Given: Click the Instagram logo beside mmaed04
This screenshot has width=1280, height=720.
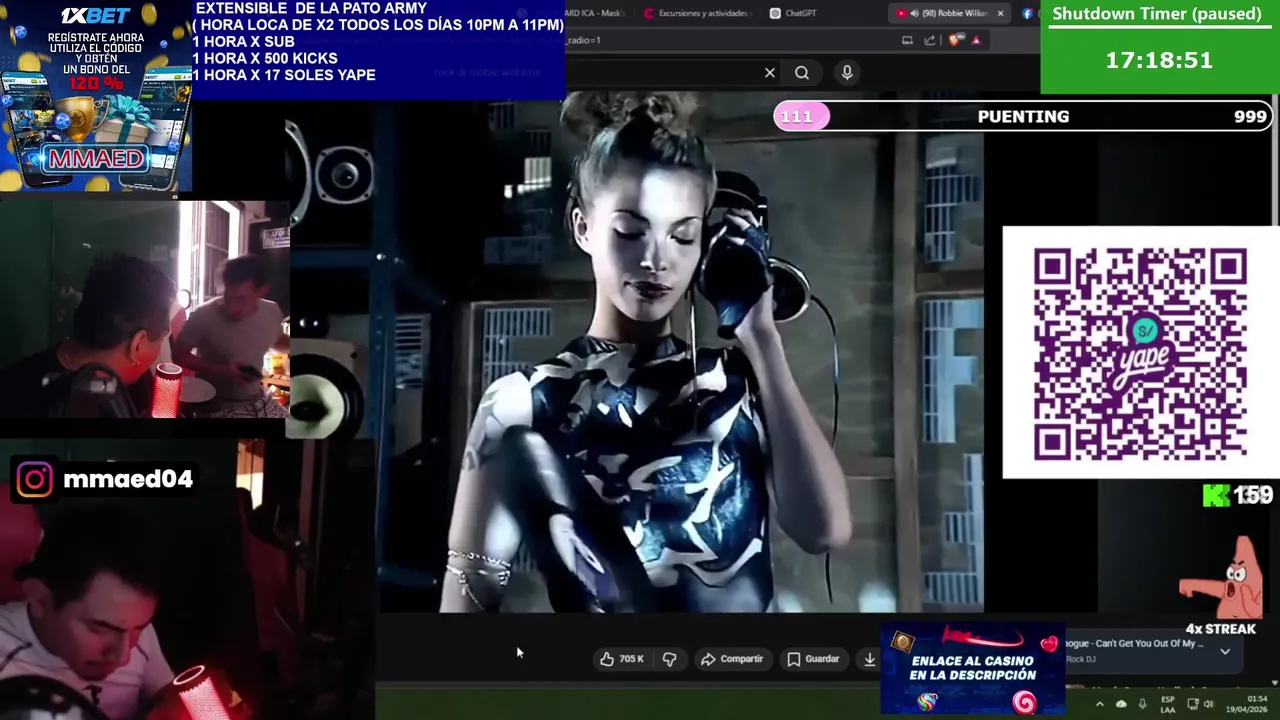Looking at the screenshot, I should click(x=34, y=479).
